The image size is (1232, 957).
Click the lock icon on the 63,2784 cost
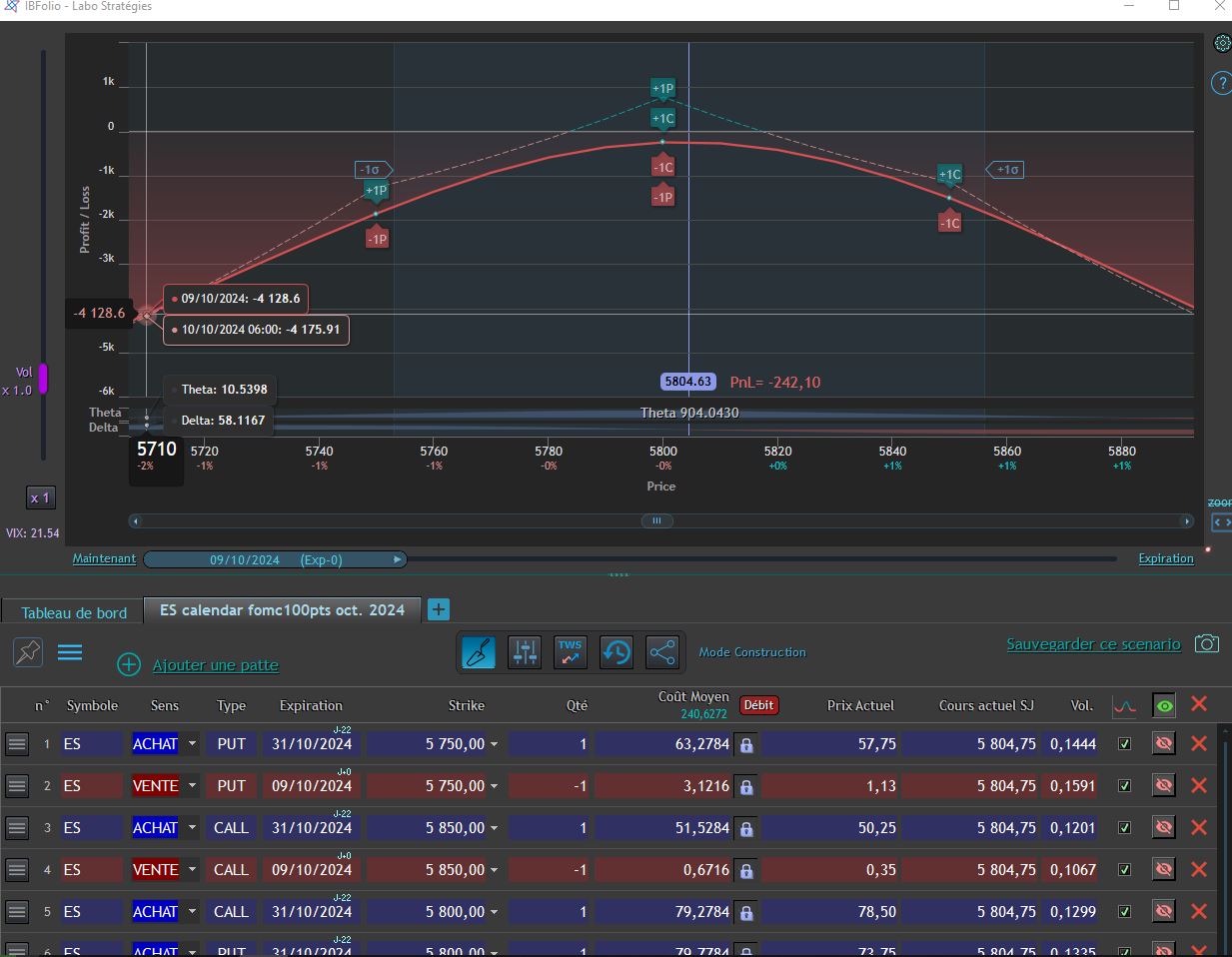(x=746, y=744)
